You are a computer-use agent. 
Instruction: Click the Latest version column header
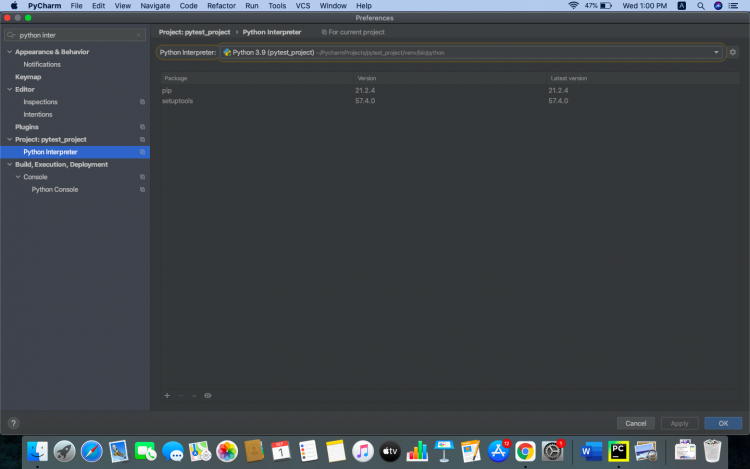[643, 78]
